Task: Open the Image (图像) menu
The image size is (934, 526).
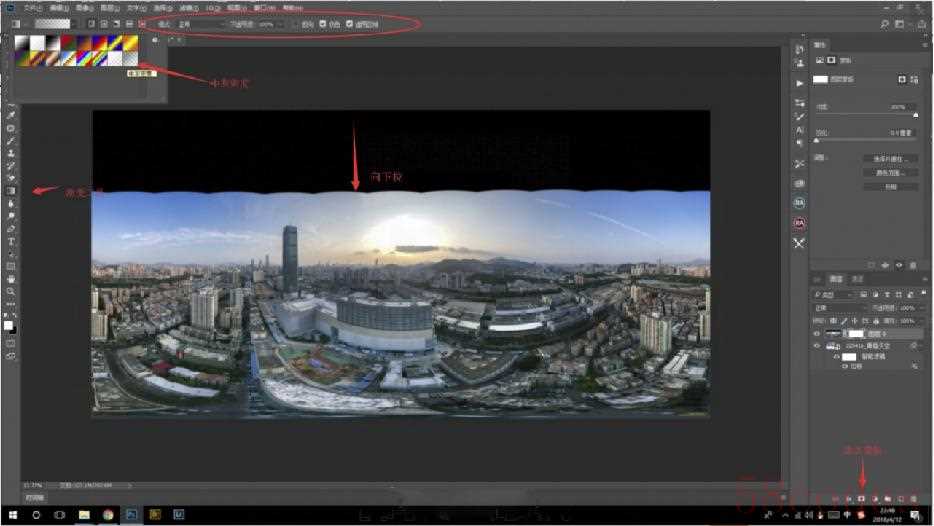Action: click(85, 8)
